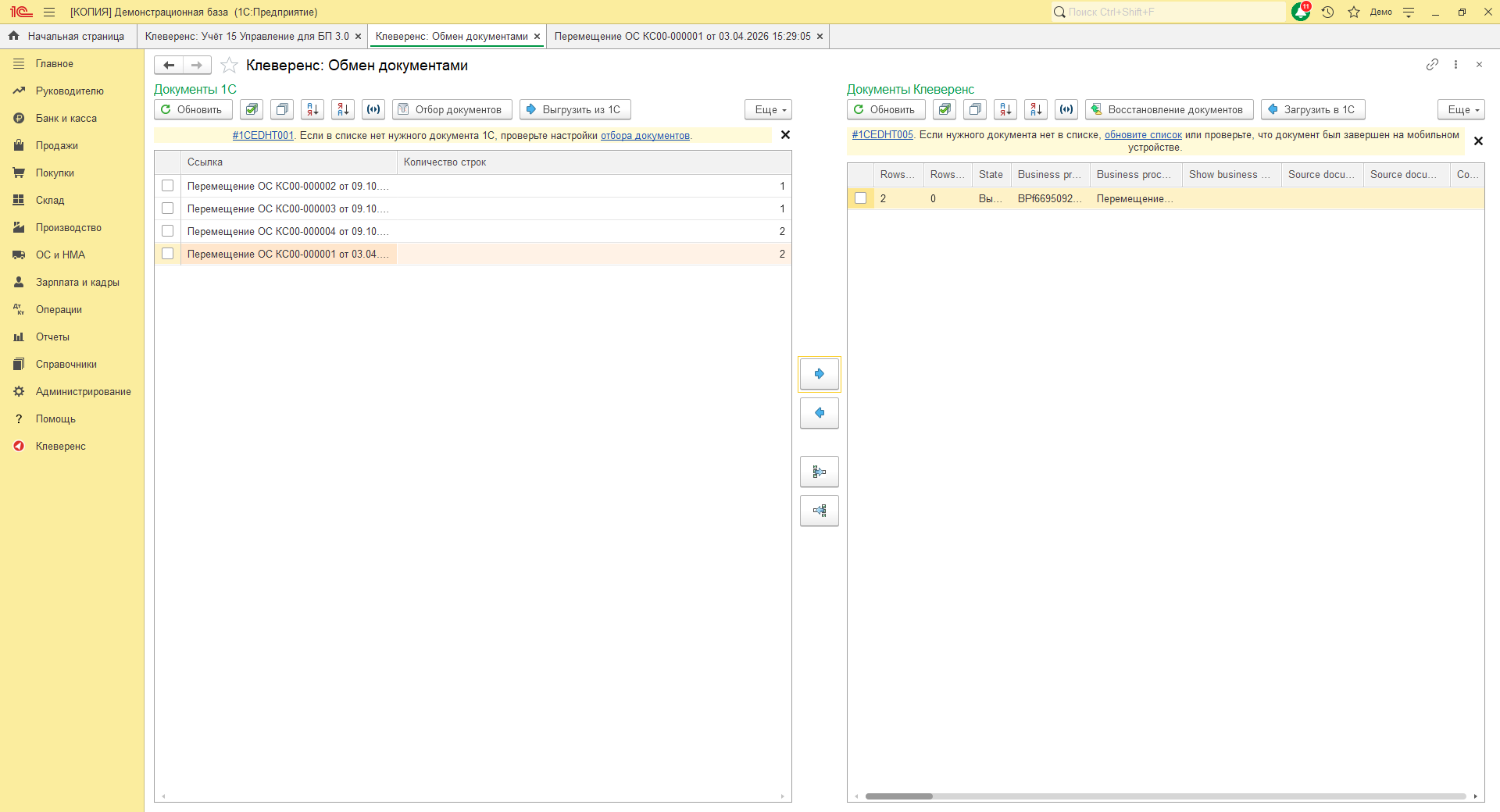Open отбора документов link

point(645,136)
